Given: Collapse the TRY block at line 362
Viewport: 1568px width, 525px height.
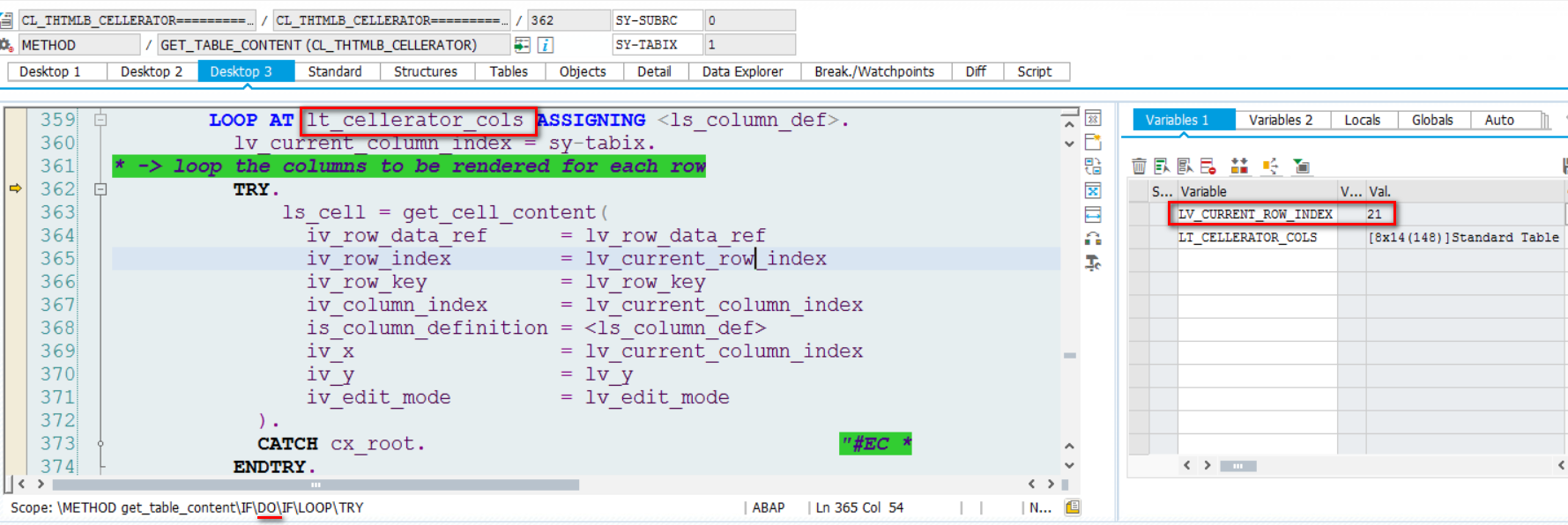Looking at the screenshot, I should [100, 189].
